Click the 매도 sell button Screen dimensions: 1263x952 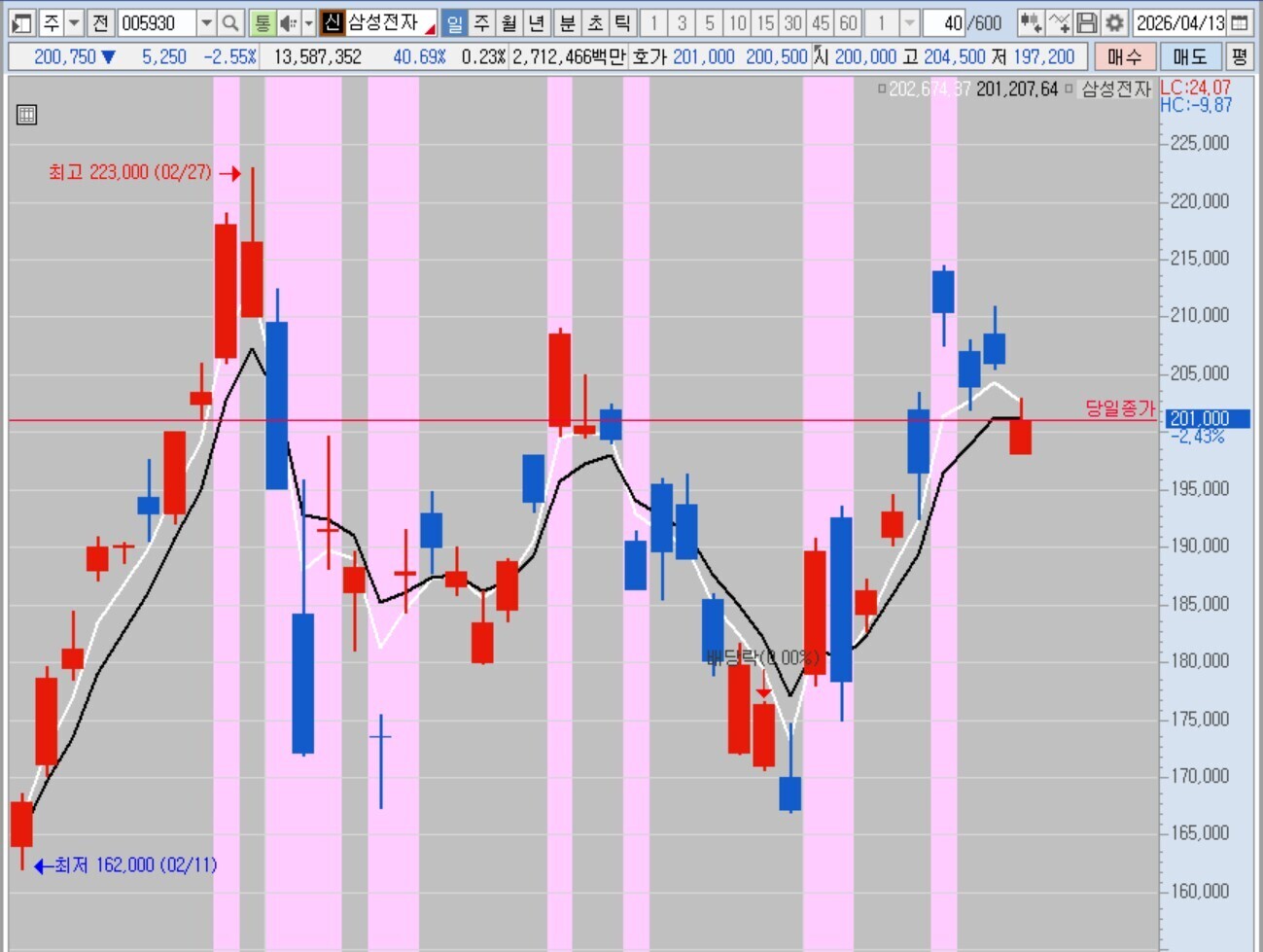[x=1190, y=56]
